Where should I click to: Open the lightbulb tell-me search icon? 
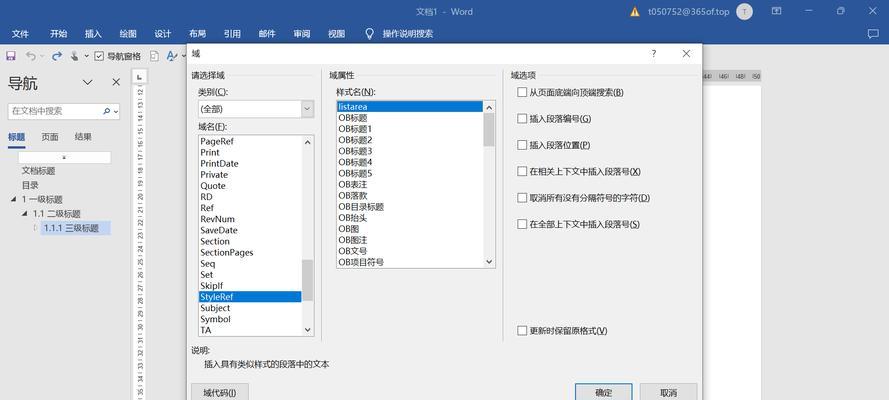pos(370,34)
